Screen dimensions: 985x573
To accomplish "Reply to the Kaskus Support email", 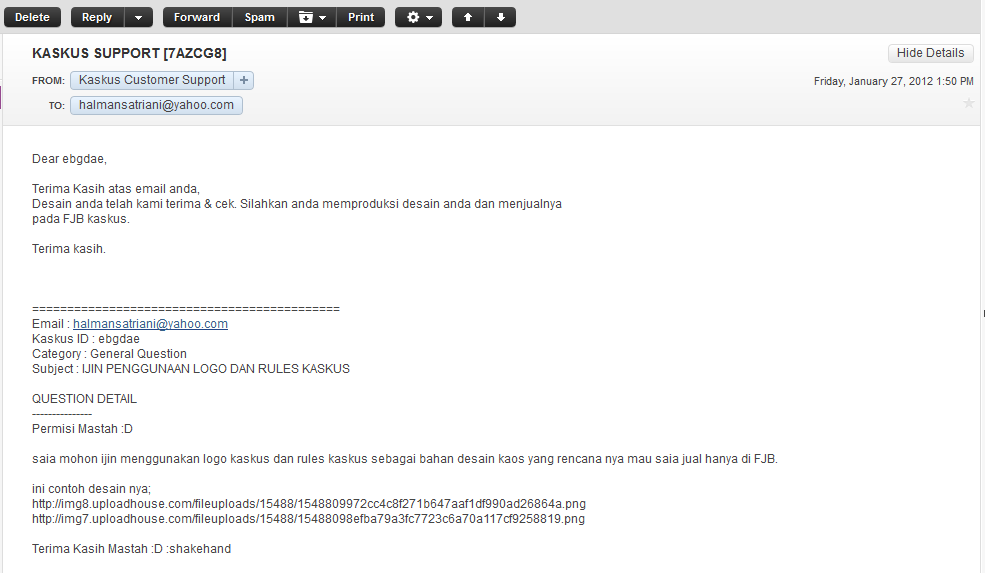I will 97,17.
